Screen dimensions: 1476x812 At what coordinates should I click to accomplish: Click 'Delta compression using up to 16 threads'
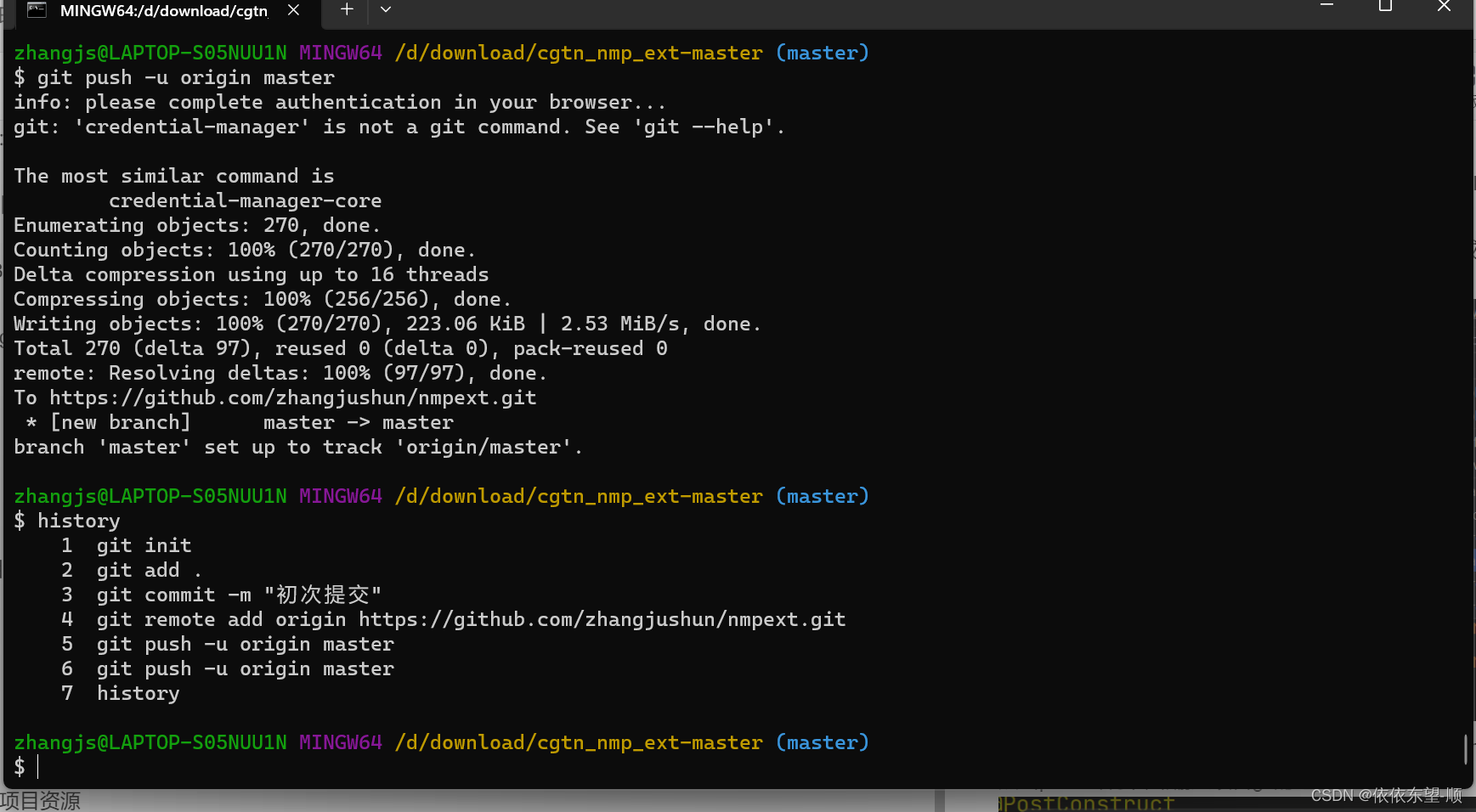point(252,274)
